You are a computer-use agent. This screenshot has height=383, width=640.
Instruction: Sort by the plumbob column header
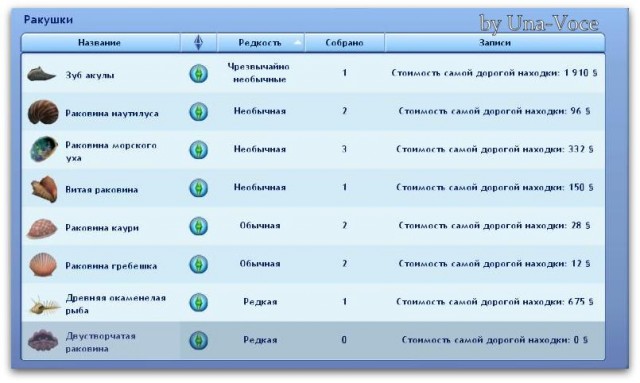point(198,42)
